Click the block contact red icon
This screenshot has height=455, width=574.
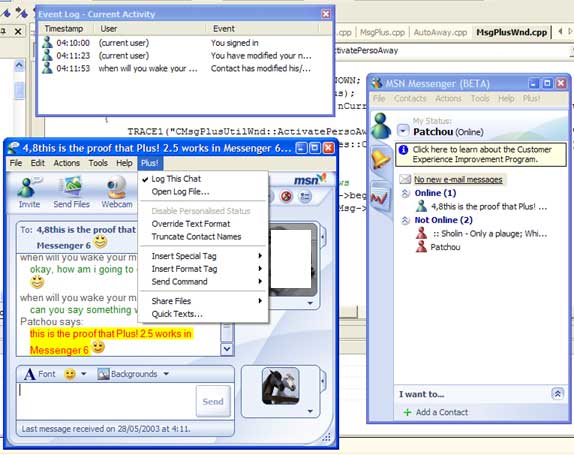click(286, 197)
